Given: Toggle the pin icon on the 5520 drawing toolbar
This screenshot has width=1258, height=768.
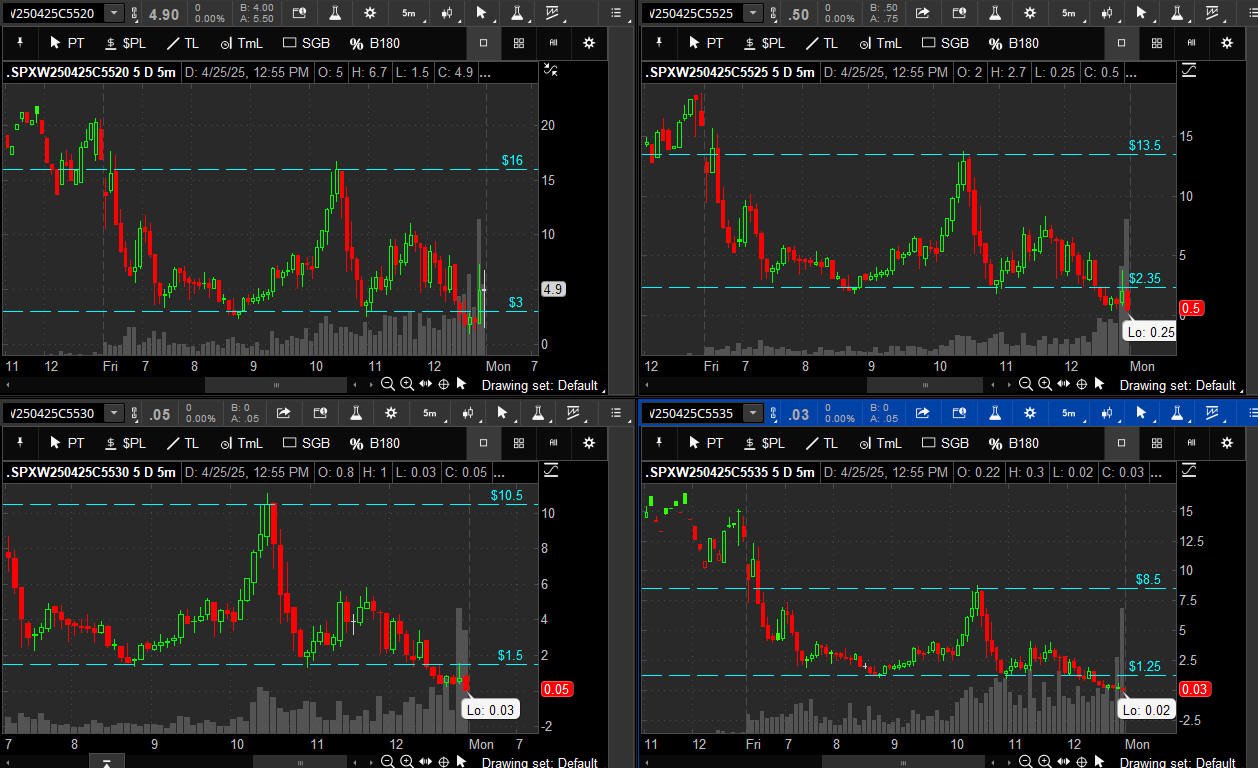Looking at the screenshot, I should pos(20,43).
